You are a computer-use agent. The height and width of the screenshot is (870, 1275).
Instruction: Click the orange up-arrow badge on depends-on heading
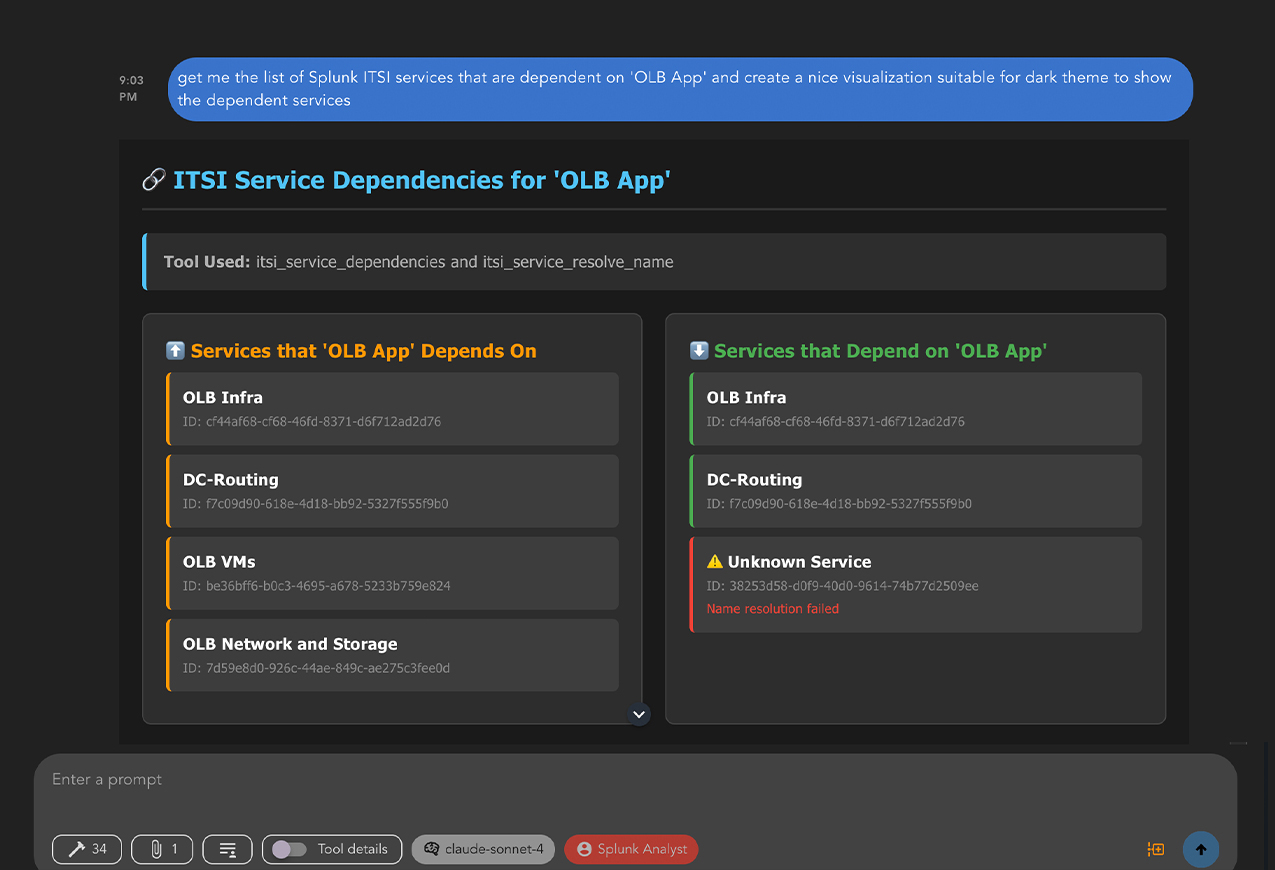click(x=175, y=350)
